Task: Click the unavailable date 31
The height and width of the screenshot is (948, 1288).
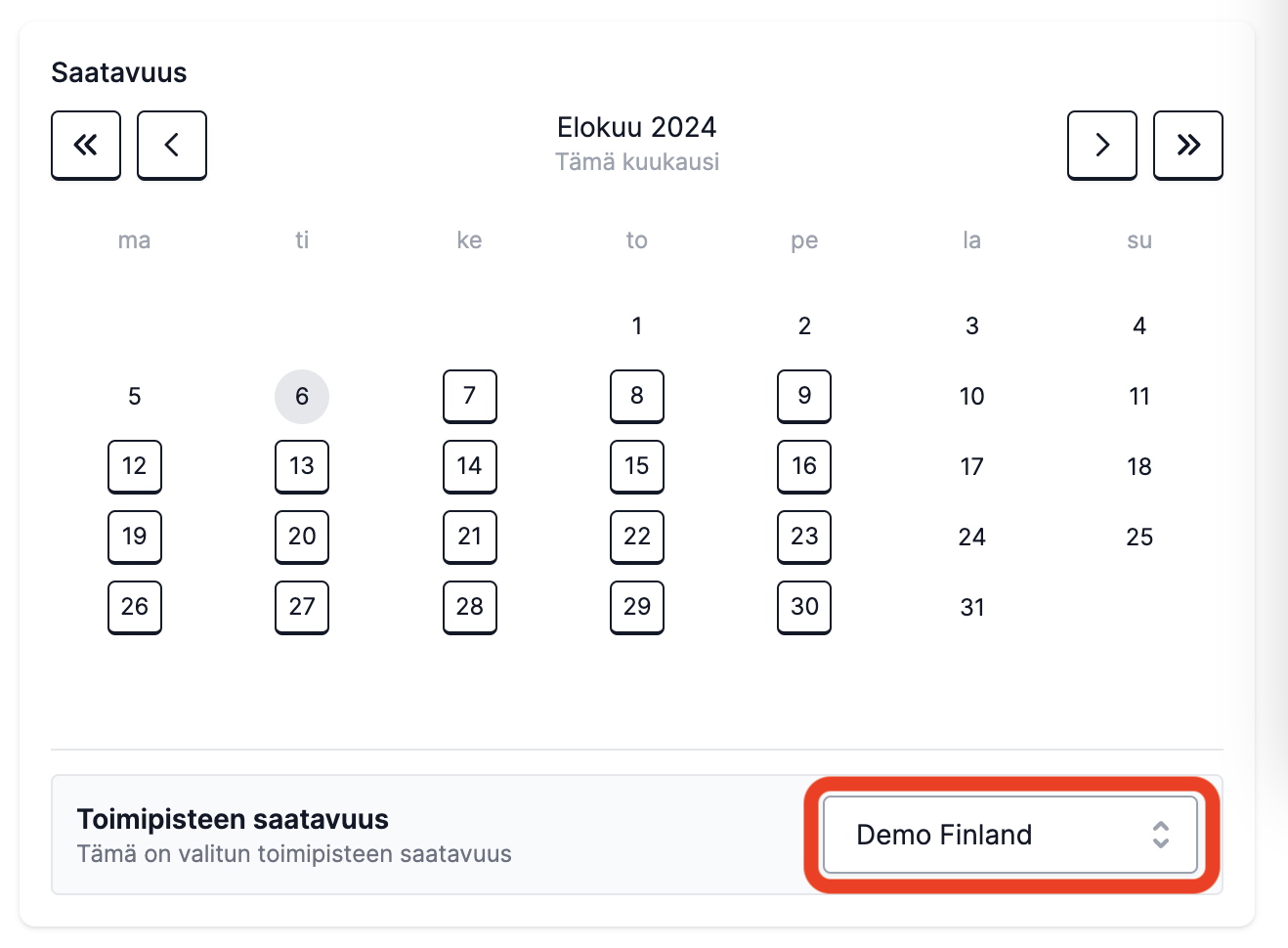Action: (972, 608)
